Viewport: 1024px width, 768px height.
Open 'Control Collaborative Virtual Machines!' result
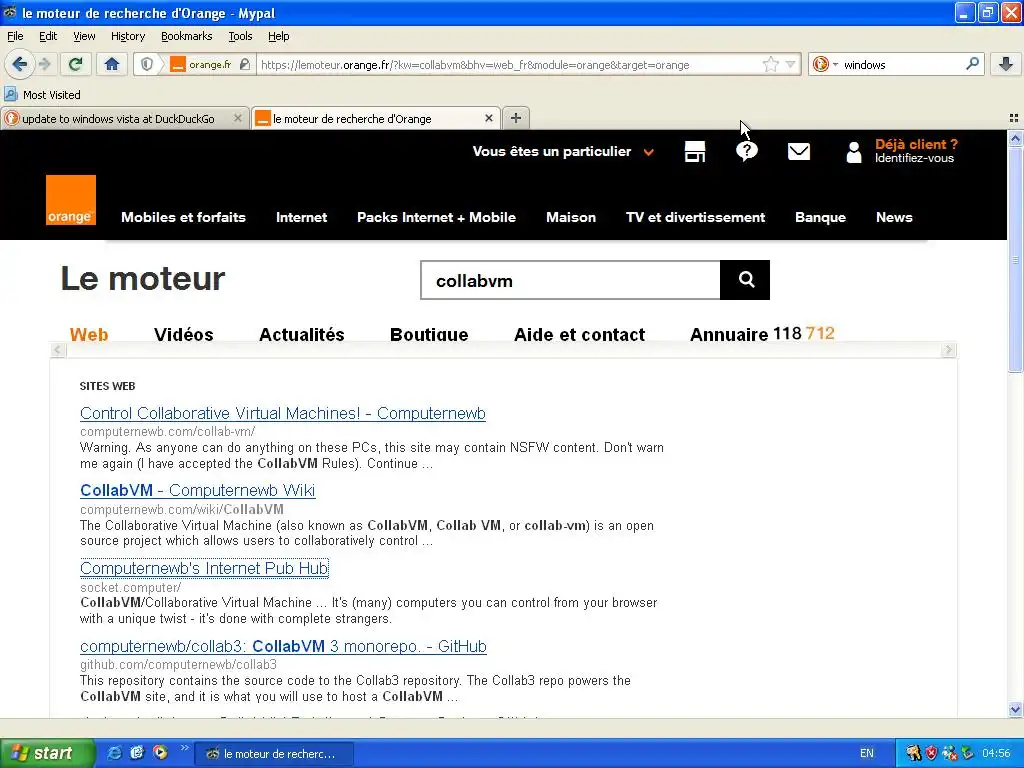point(283,413)
